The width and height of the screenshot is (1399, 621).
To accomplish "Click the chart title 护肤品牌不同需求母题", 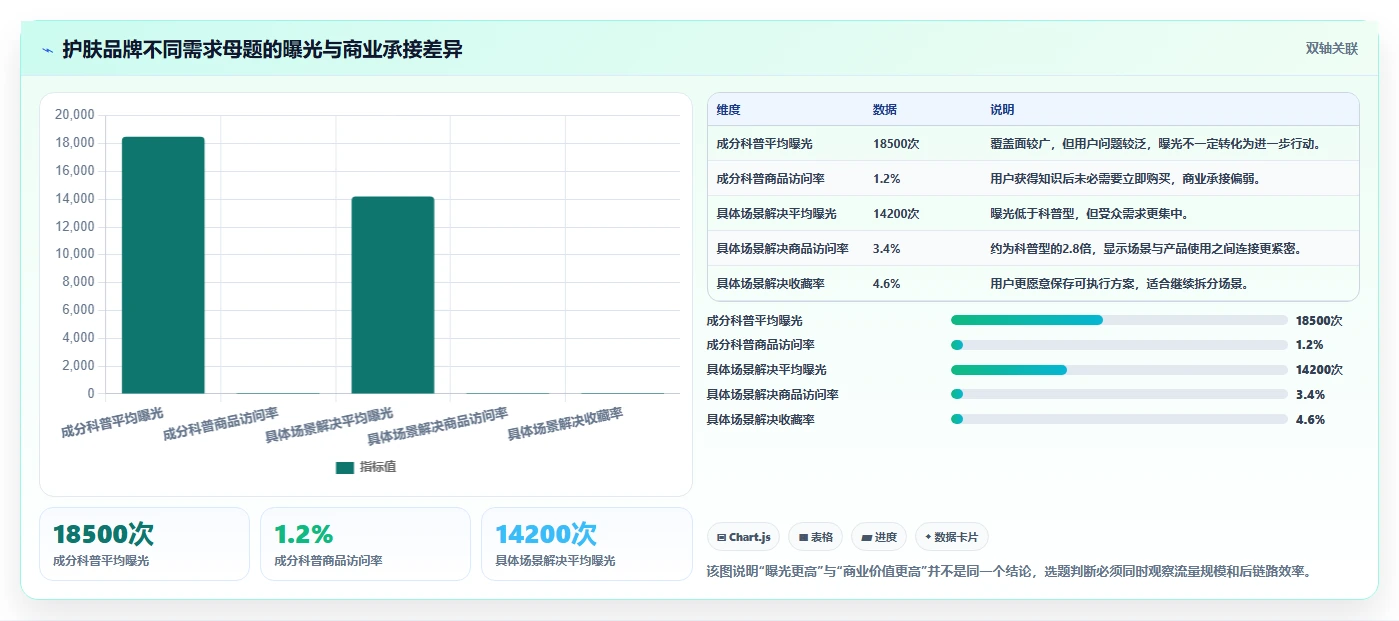I will click(263, 49).
